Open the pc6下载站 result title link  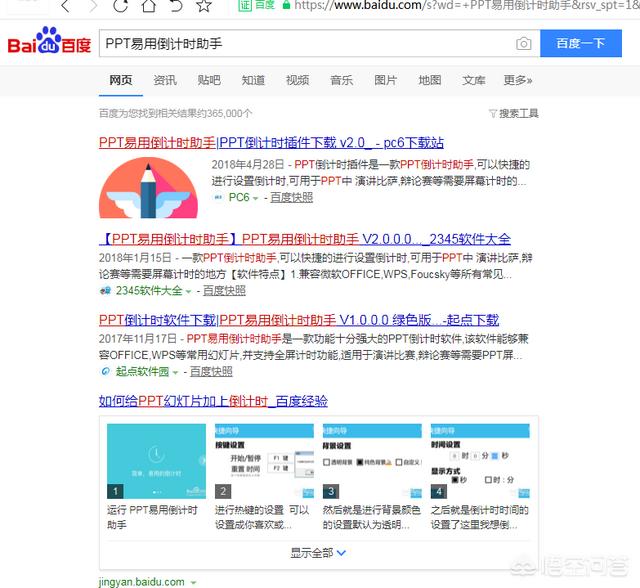[271, 143]
